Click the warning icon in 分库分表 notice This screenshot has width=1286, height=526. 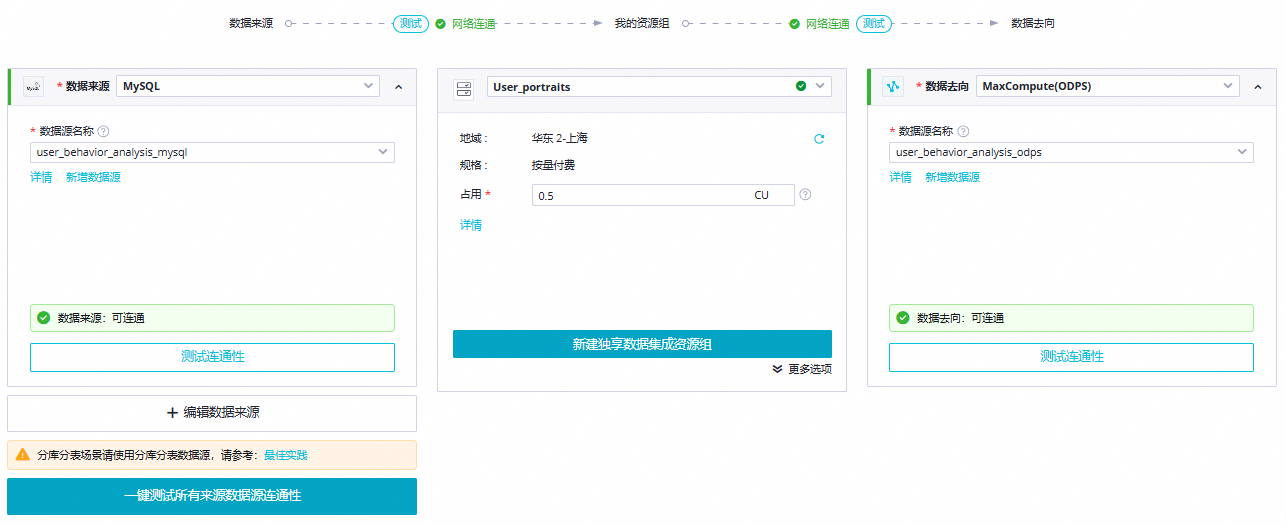click(23, 455)
